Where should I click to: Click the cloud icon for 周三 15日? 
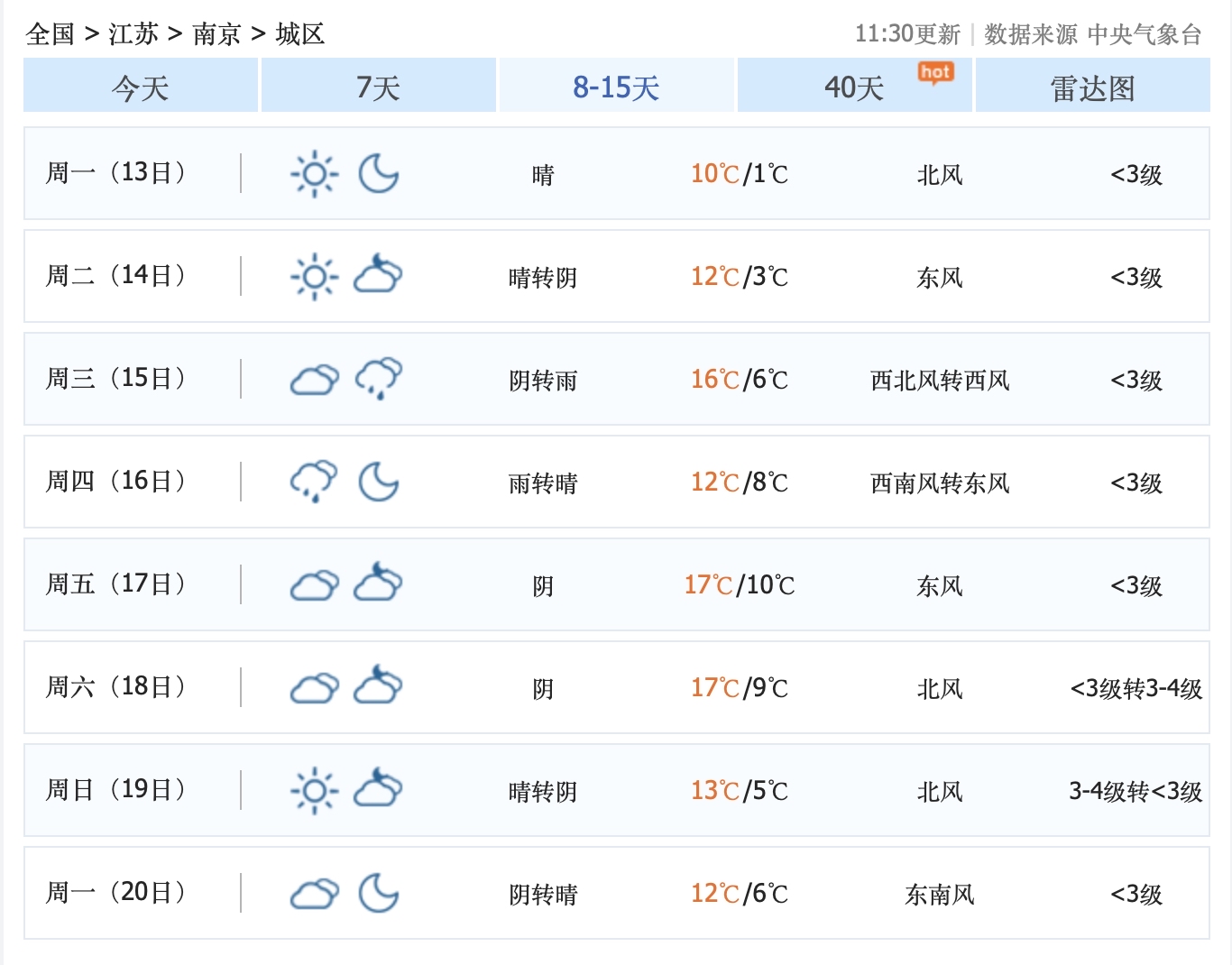coord(315,380)
